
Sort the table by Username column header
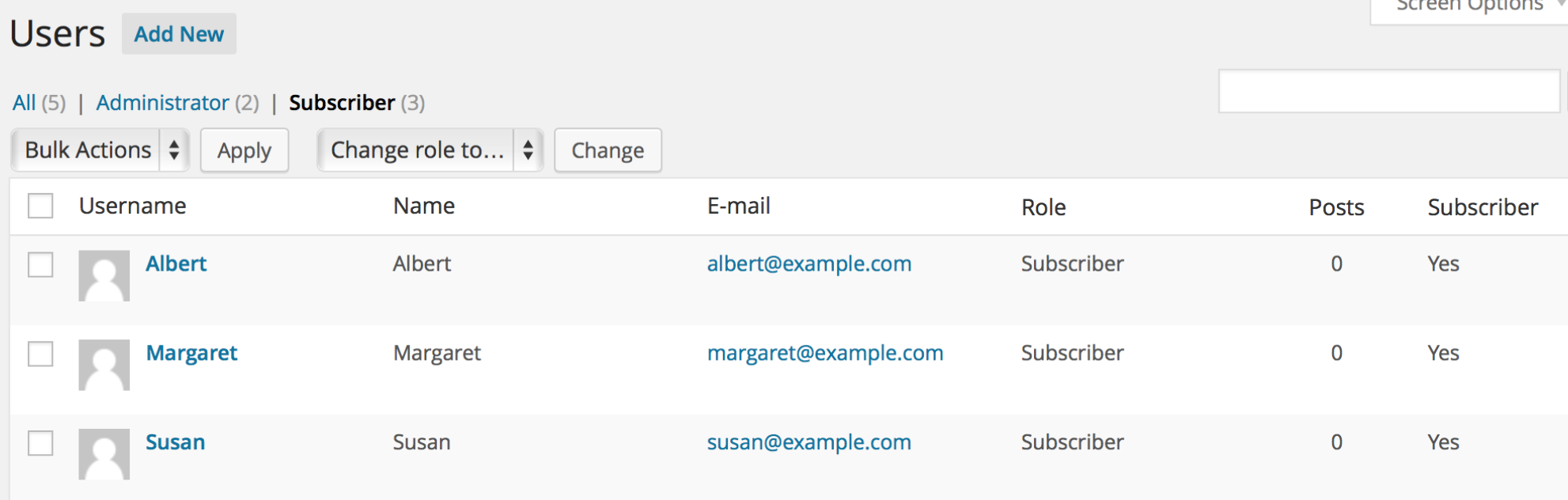133,206
